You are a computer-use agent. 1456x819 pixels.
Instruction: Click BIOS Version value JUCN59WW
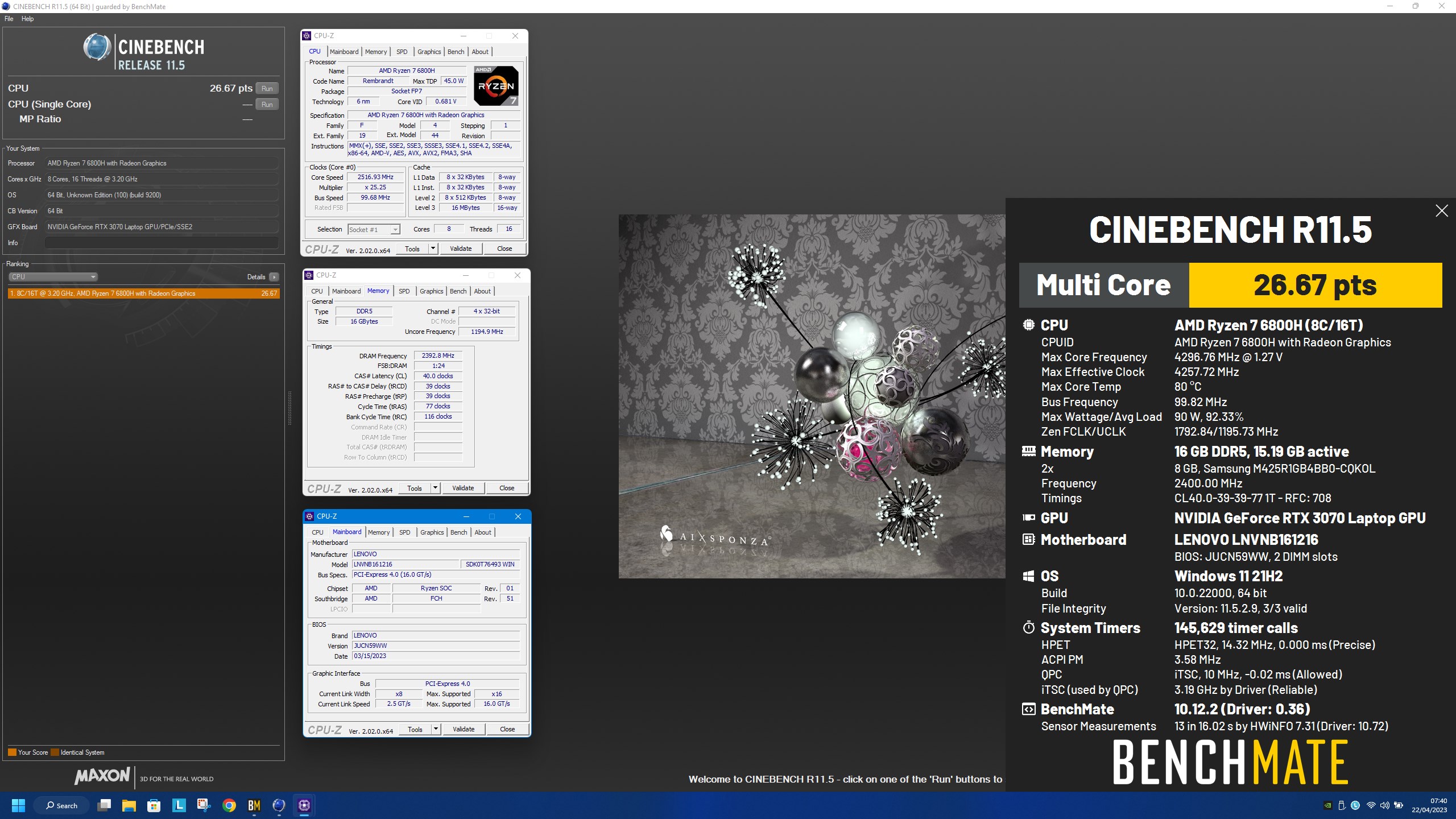436,646
